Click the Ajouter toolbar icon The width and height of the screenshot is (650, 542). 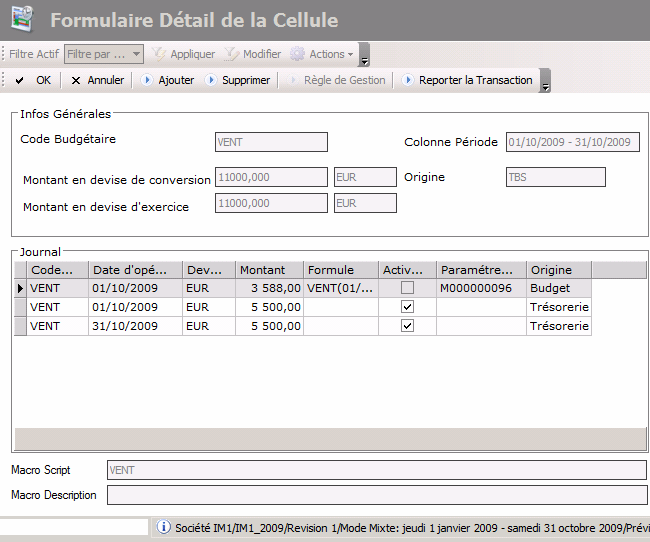[x=148, y=80]
